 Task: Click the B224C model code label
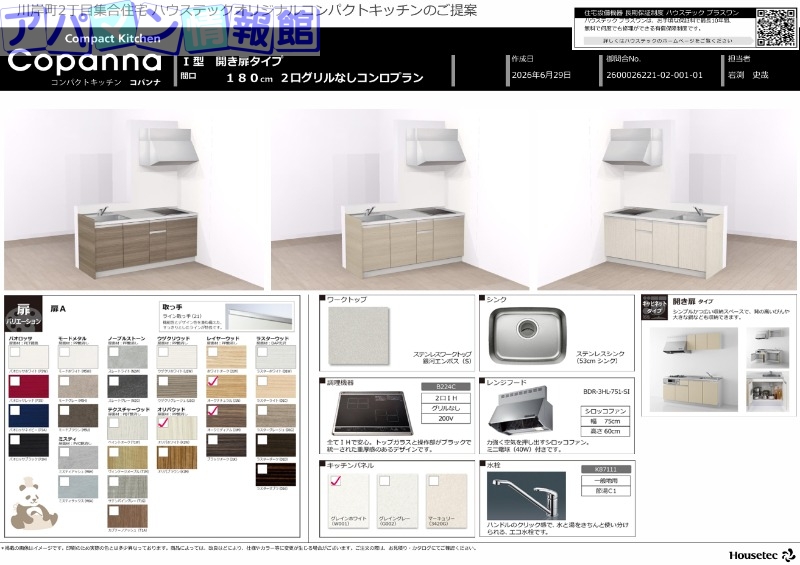pyautogui.click(x=445, y=387)
